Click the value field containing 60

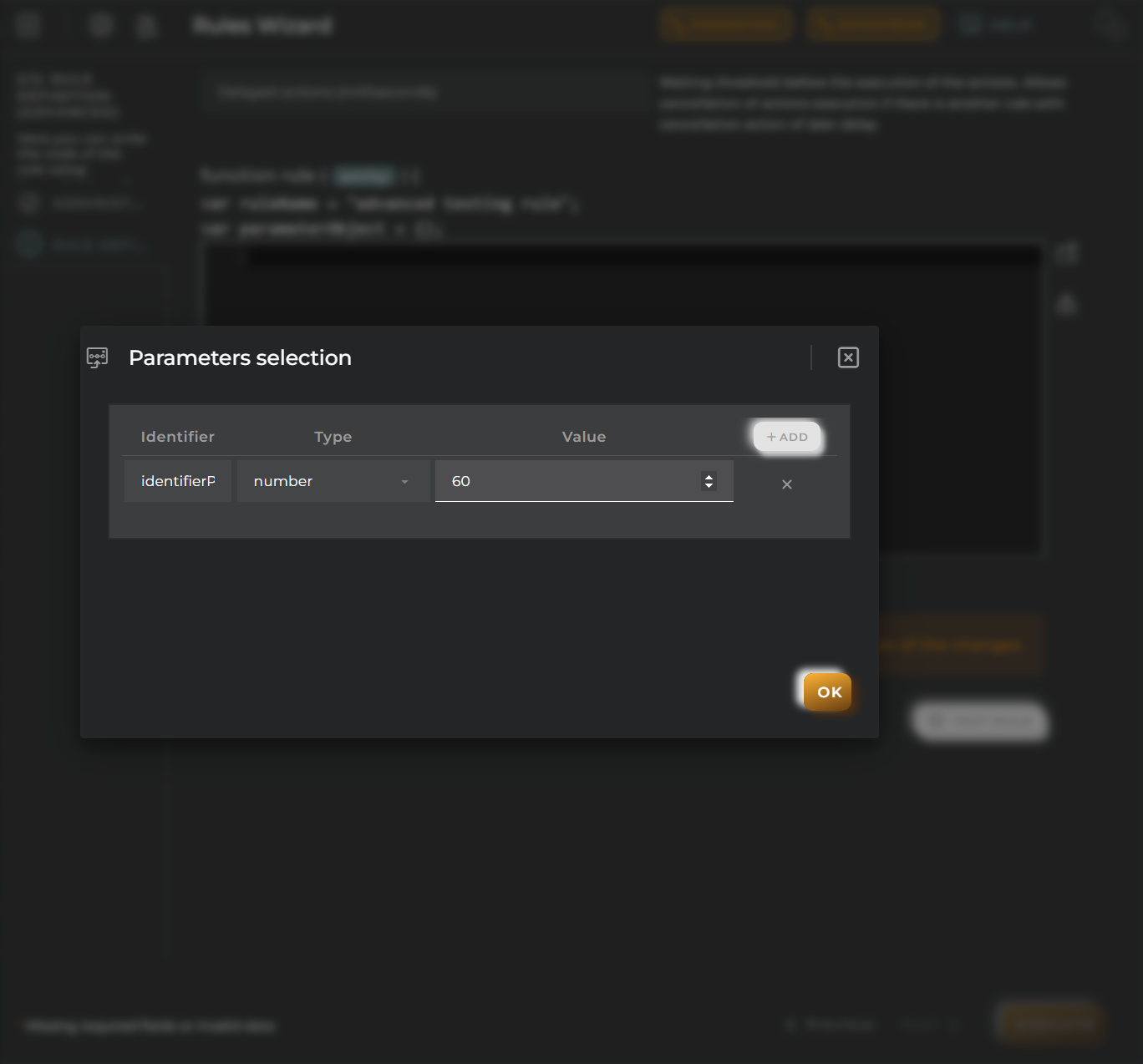coord(584,481)
